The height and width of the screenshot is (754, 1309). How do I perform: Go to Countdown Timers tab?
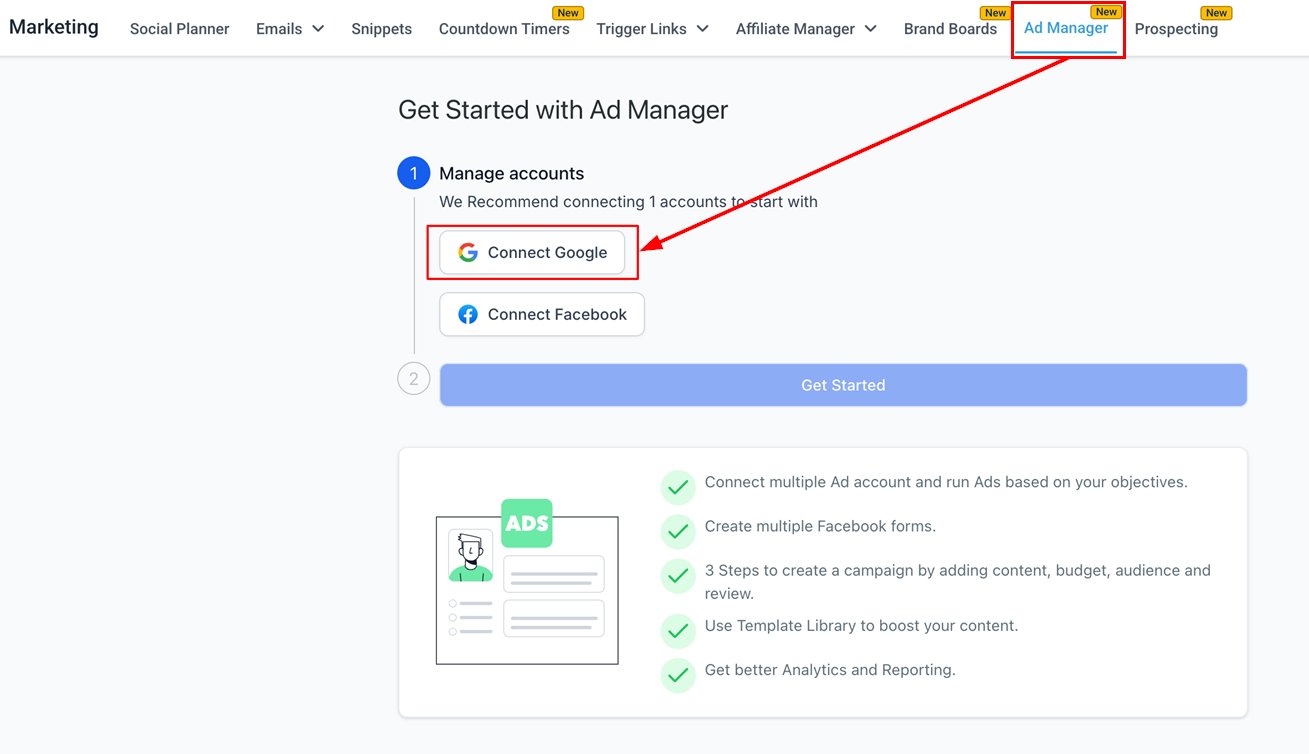[x=504, y=29]
